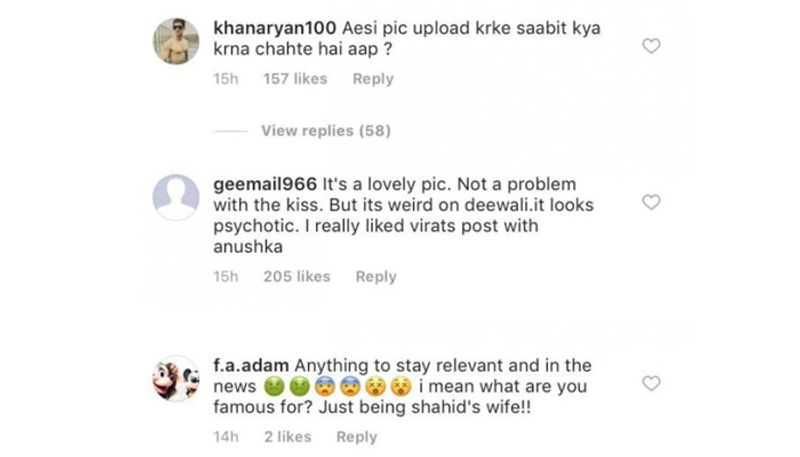Open khanaryan100's profile picture
The height and width of the screenshot is (457, 800).
[176, 42]
